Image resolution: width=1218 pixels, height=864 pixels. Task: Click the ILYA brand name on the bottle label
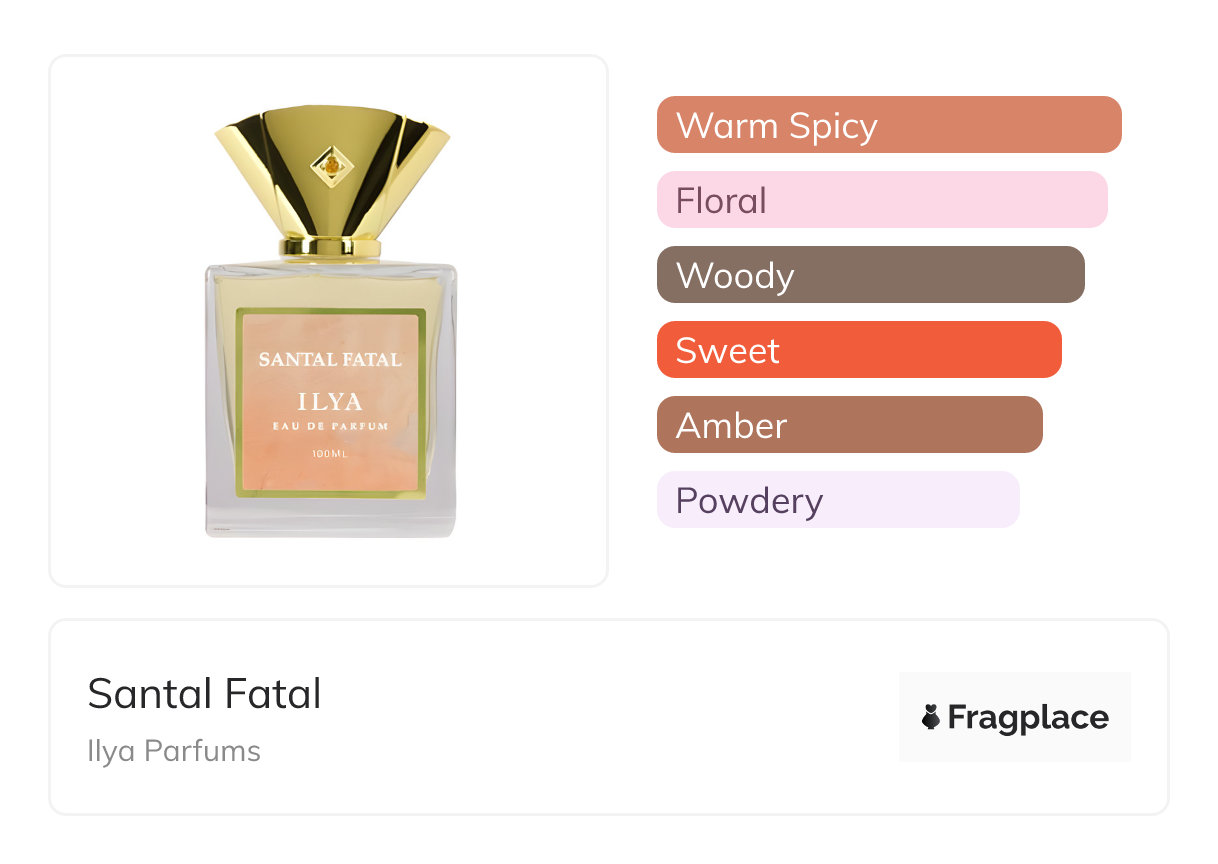(330, 402)
